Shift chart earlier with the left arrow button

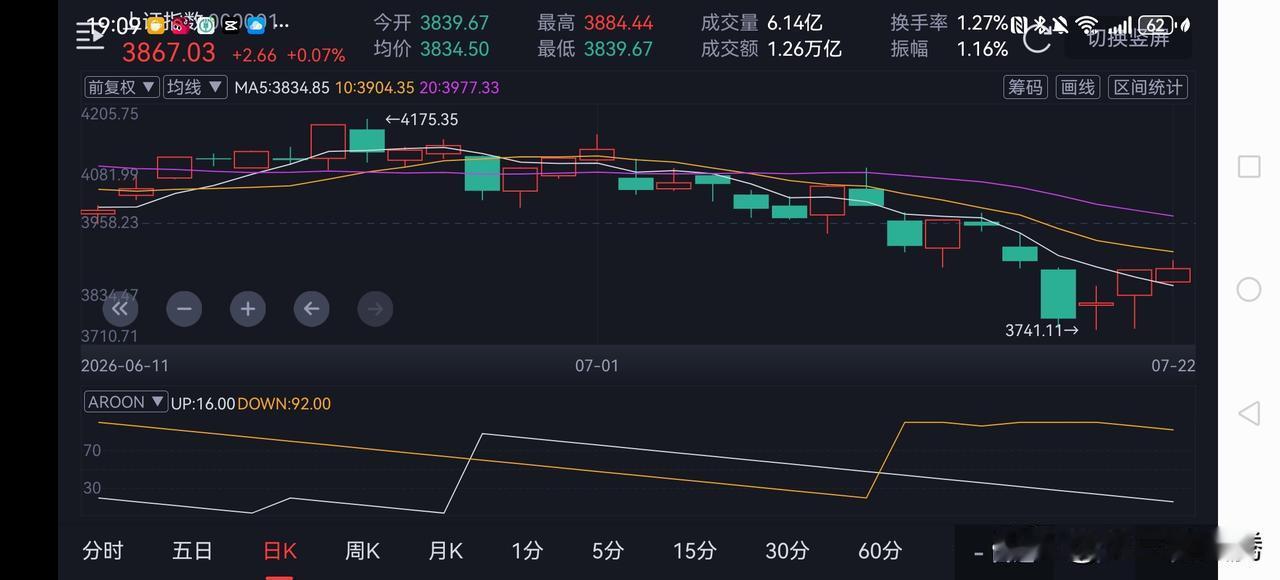pos(311,308)
